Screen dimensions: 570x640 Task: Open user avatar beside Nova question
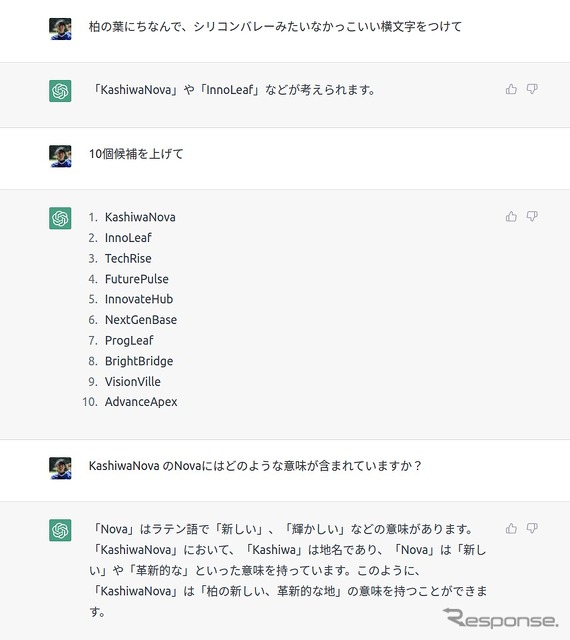click(x=60, y=468)
